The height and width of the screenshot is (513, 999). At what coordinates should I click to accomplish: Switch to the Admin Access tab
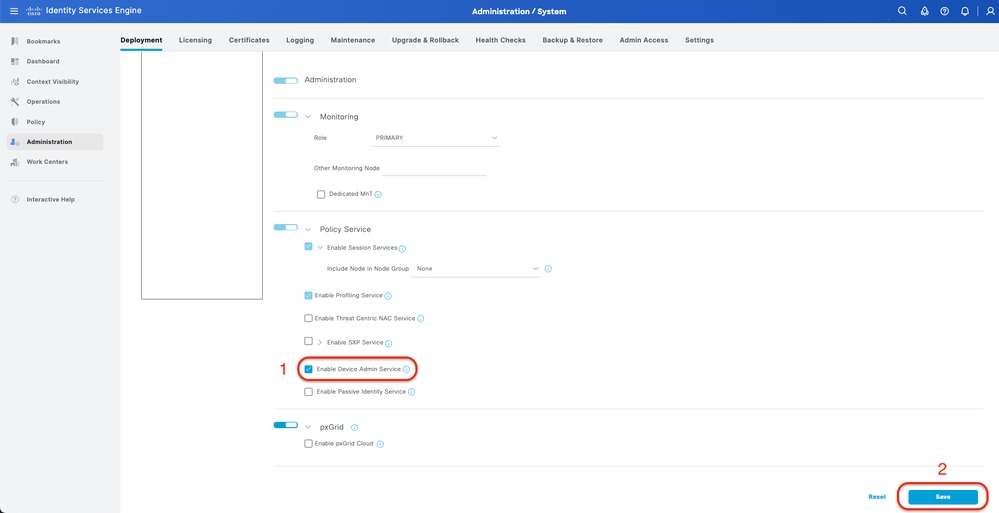tap(643, 40)
